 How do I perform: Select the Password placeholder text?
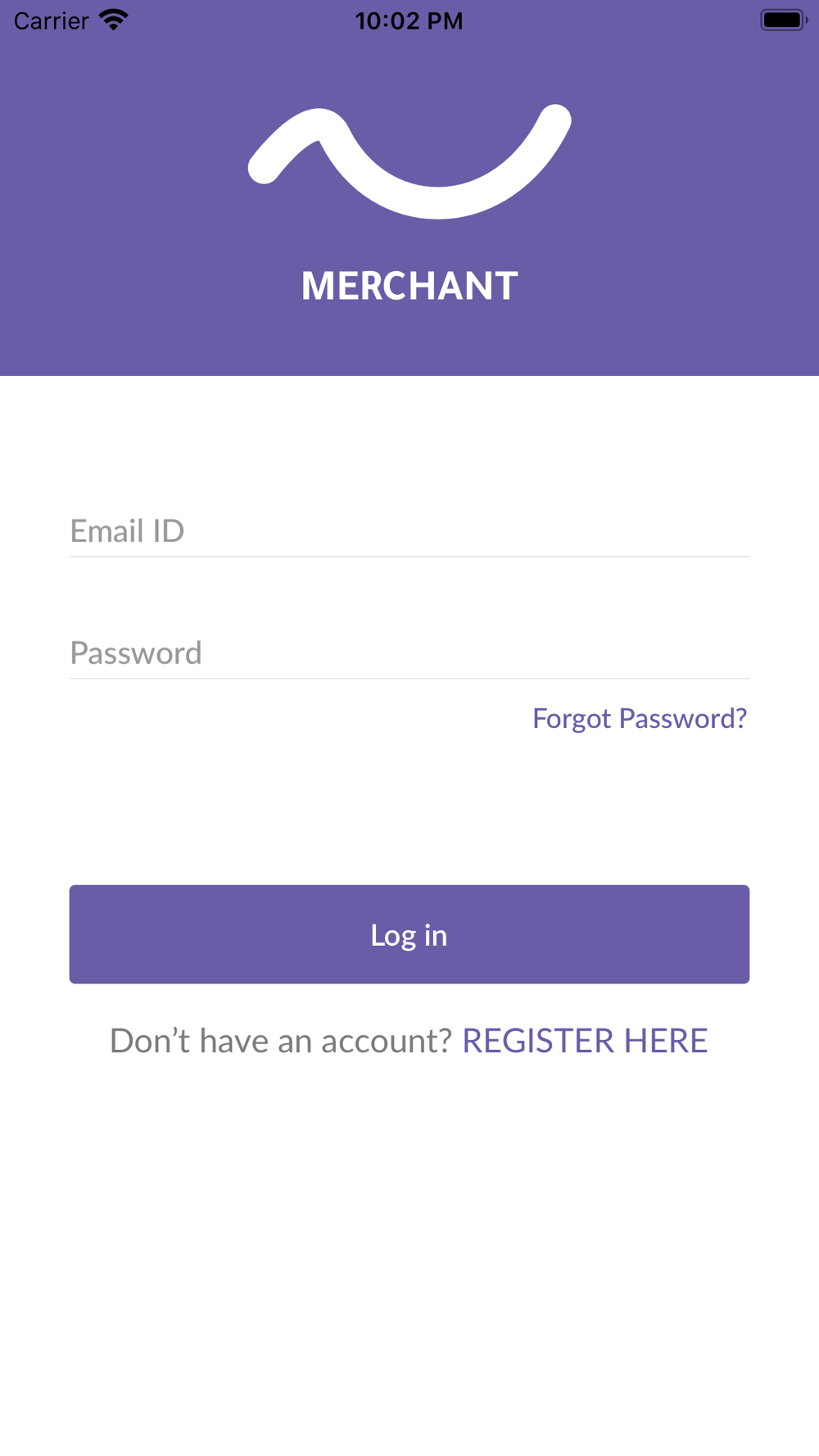pyautogui.click(x=136, y=653)
